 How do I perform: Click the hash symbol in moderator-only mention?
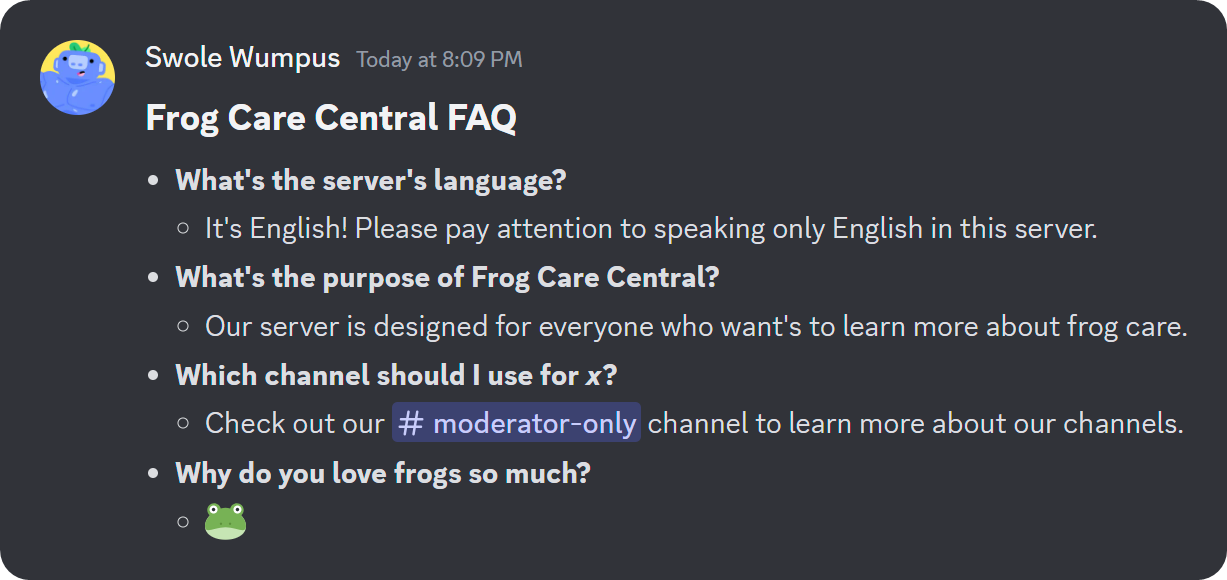[x=410, y=422]
